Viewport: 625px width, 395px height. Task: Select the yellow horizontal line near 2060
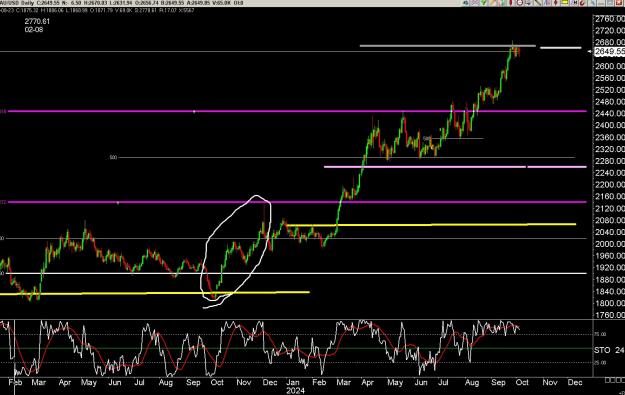pyautogui.click(x=431, y=225)
